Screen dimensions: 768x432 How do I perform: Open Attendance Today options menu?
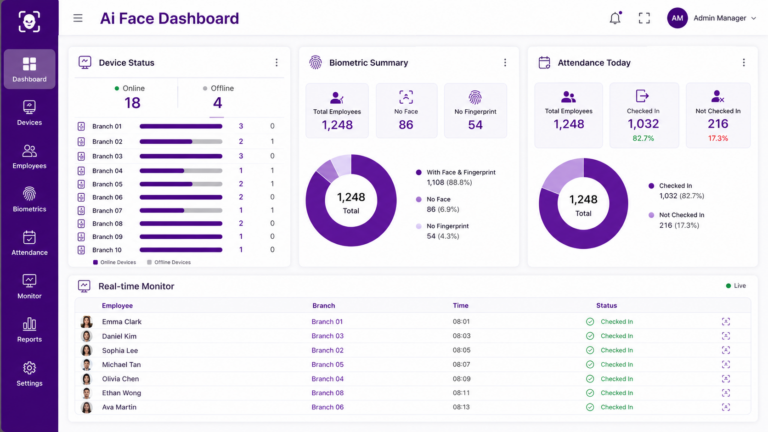pos(744,63)
